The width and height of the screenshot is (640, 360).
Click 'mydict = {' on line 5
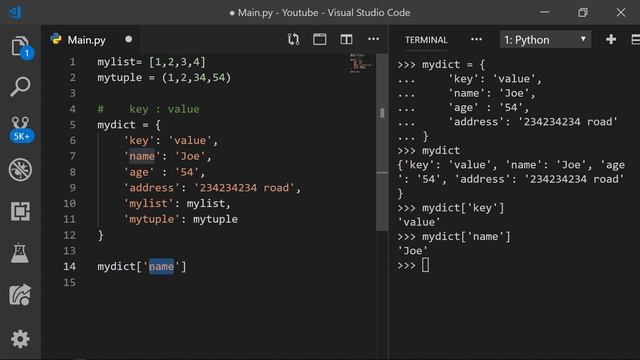pos(129,125)
